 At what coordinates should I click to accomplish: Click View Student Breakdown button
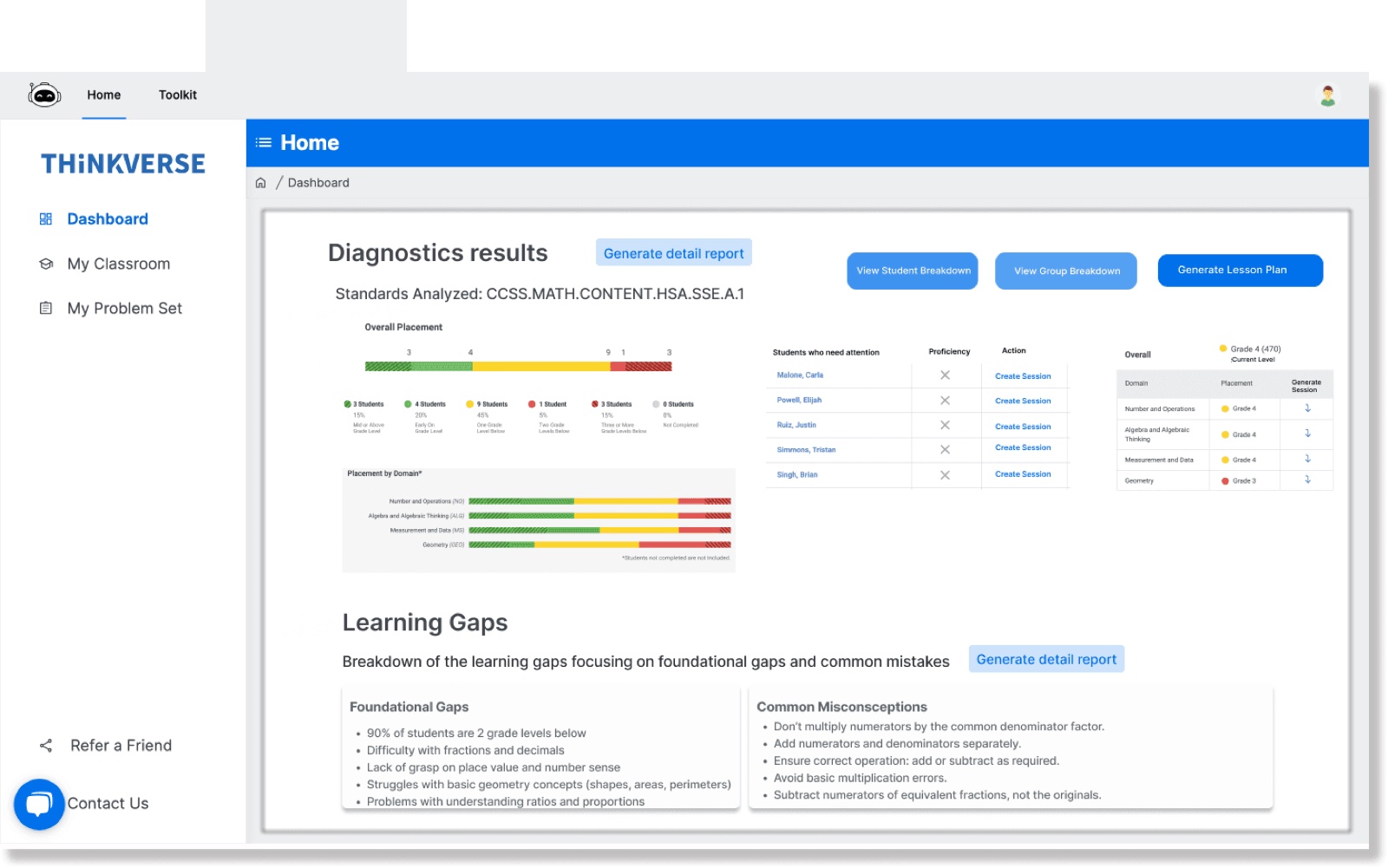click(913, 271)
